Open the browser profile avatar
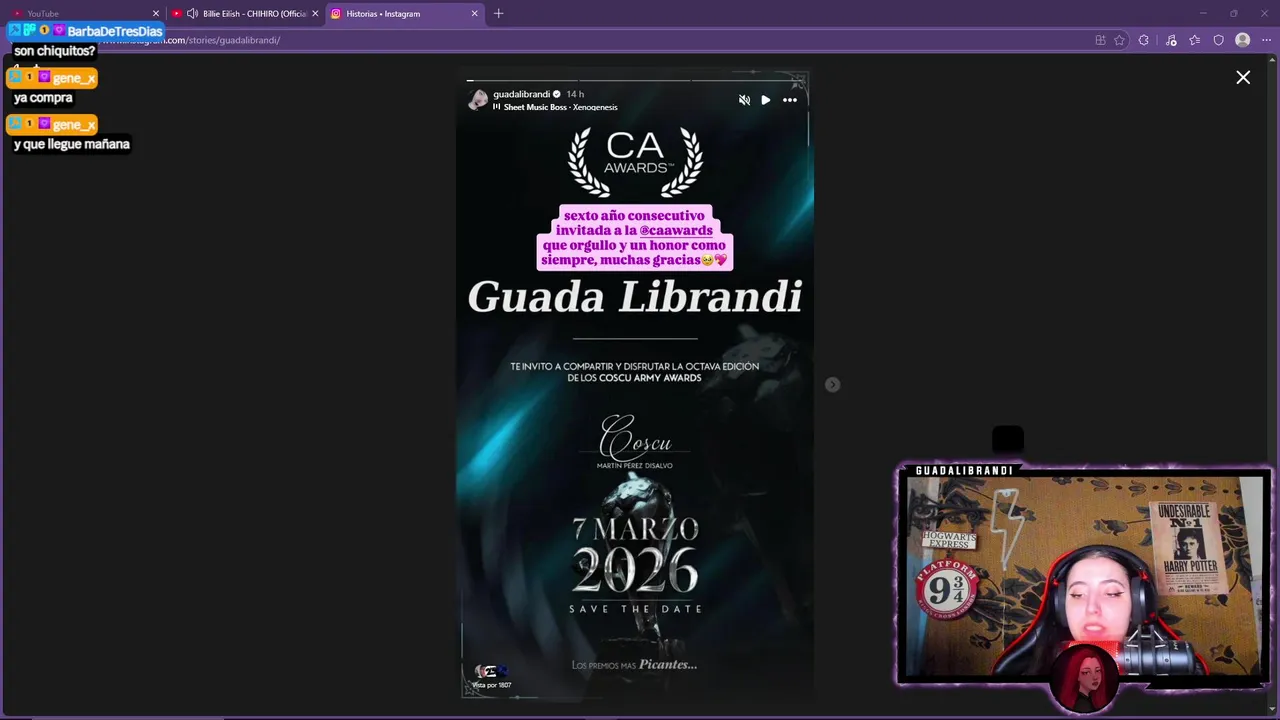1280x720 pixels. 1242,40
